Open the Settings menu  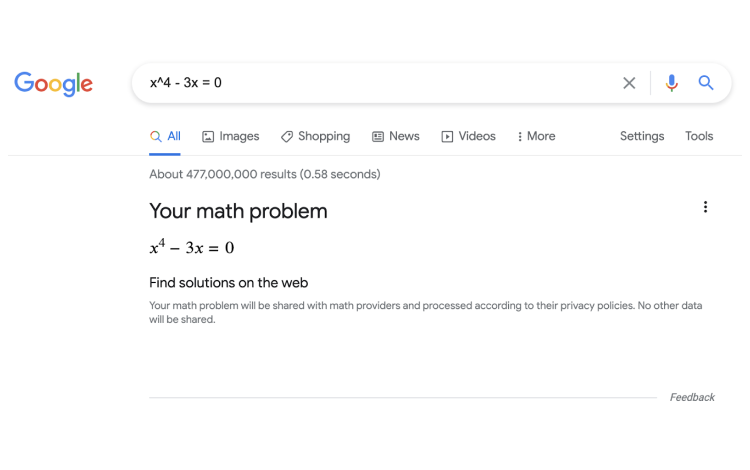(x=642, y=136)
